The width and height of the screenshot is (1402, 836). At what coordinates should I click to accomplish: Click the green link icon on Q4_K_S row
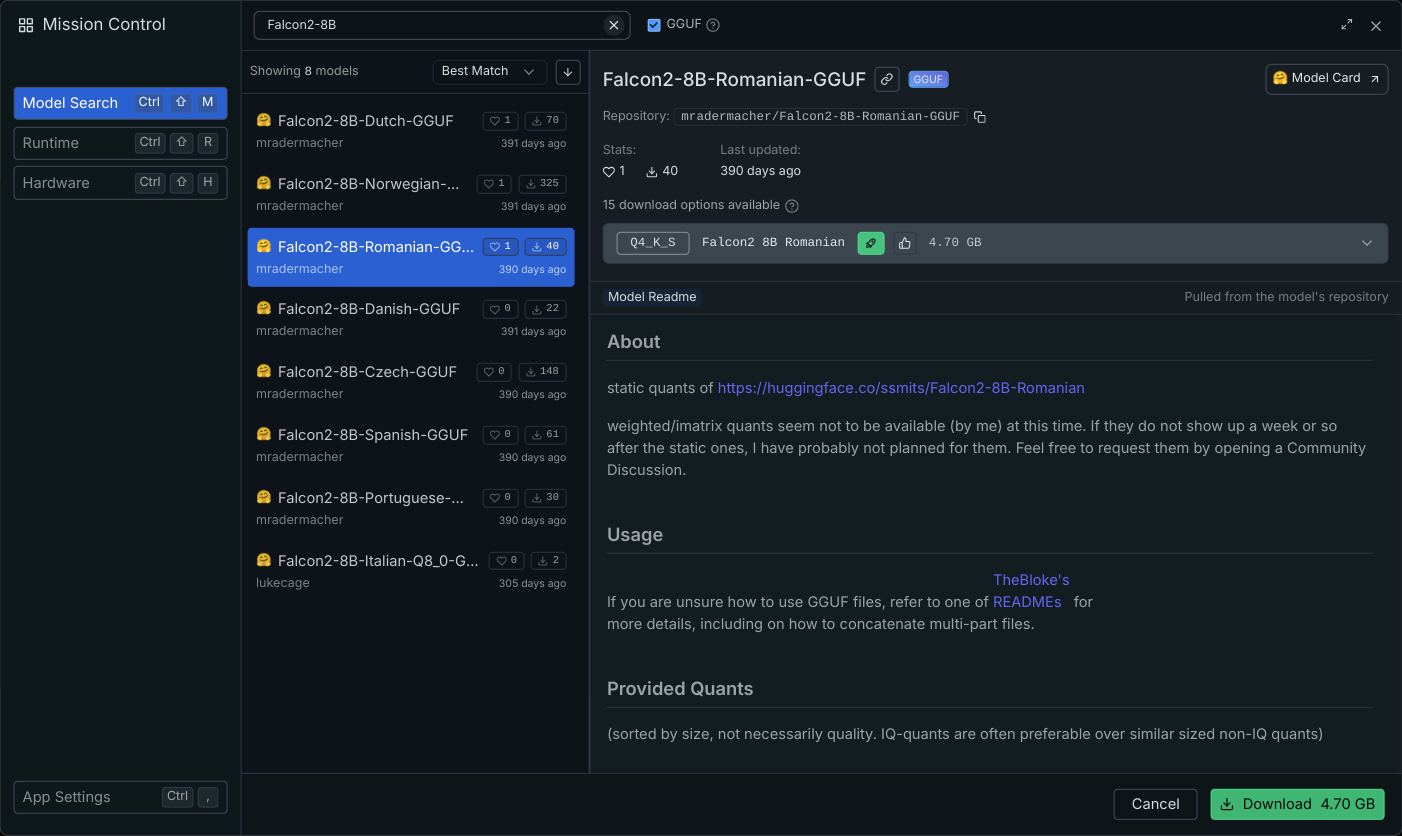point(870,243)
